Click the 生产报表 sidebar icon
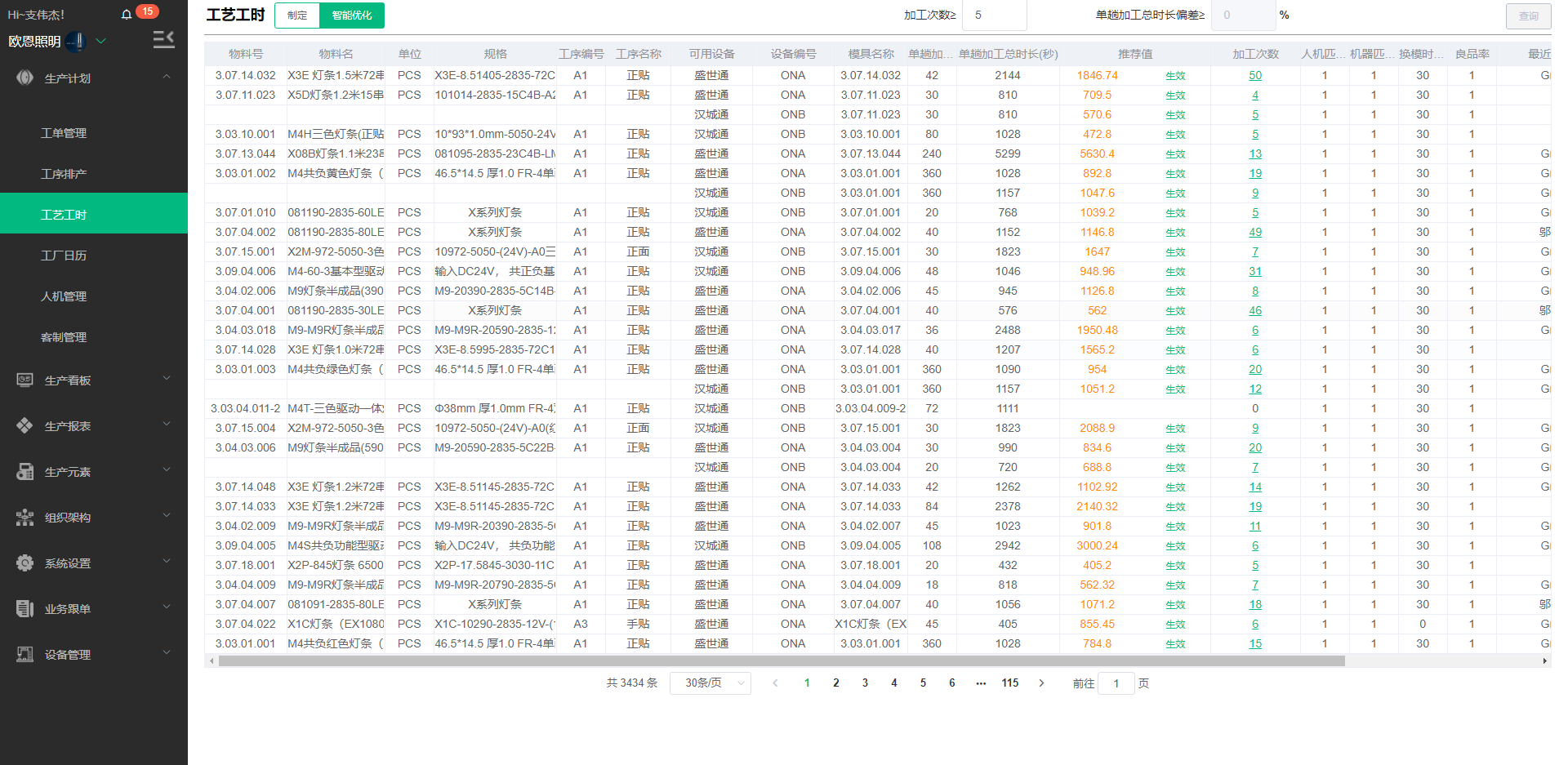The image size is (1568, 765). [25, 425]
